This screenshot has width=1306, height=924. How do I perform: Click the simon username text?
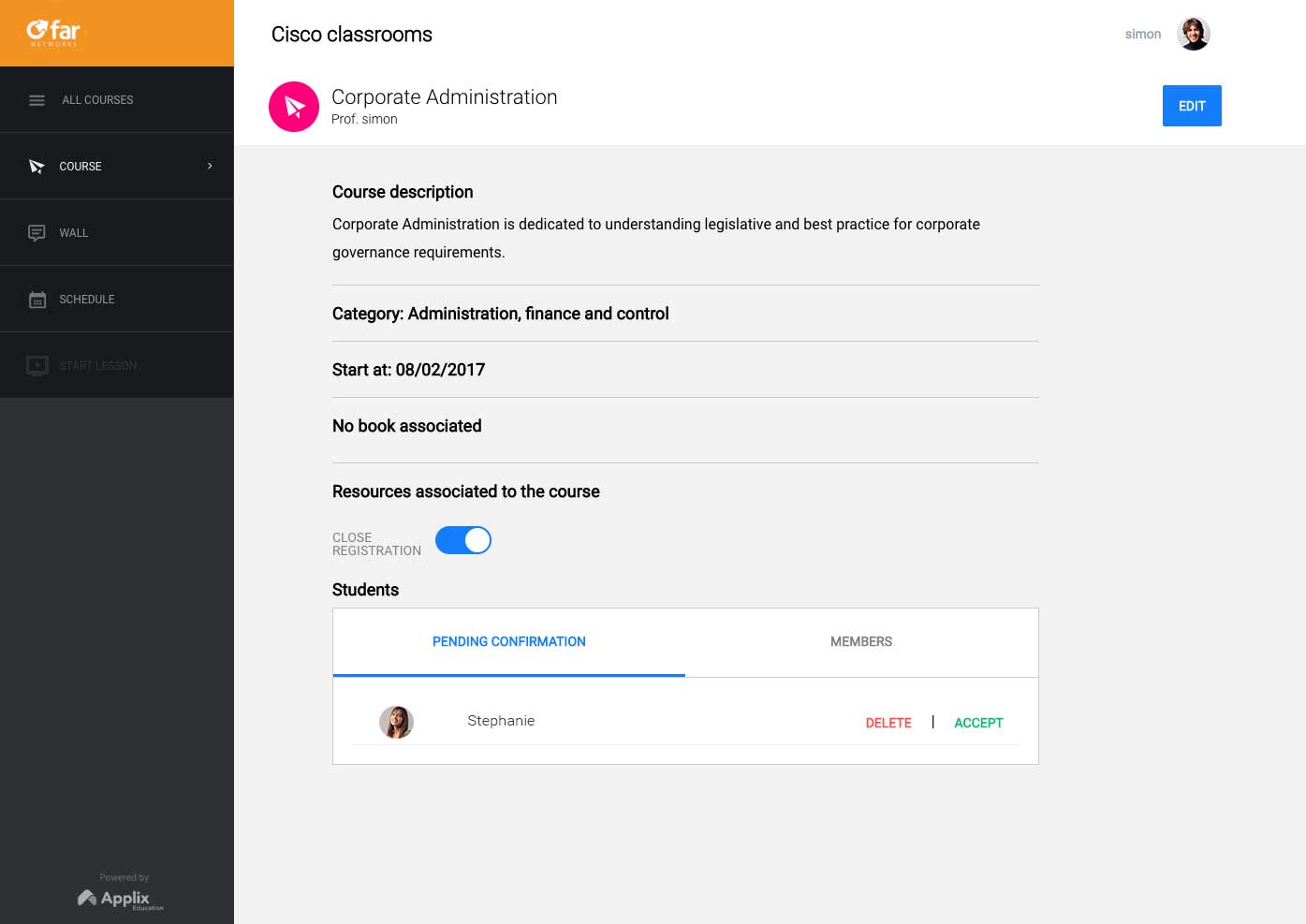click(1143, 34)
